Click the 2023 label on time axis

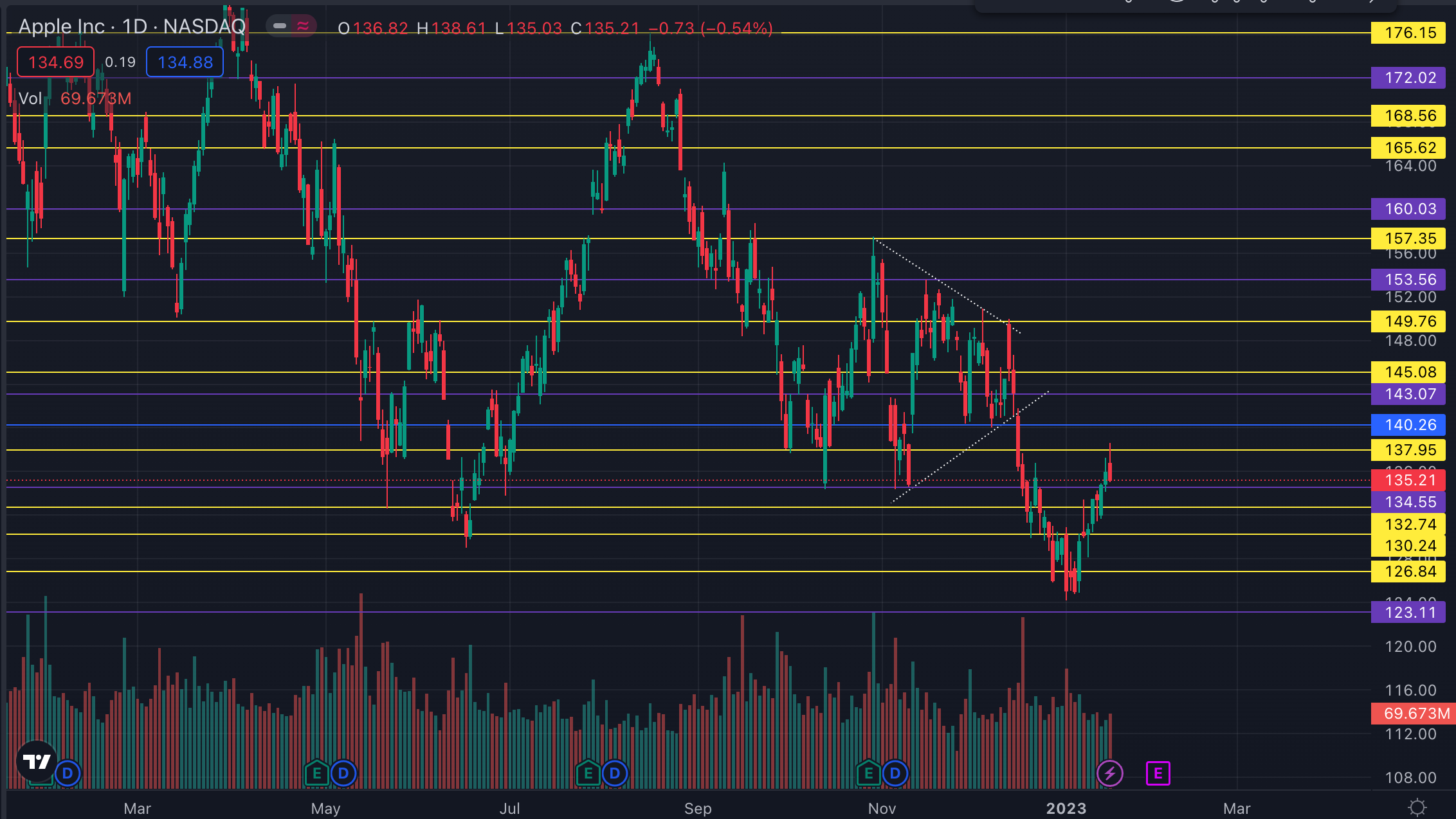pos(1066,809)
